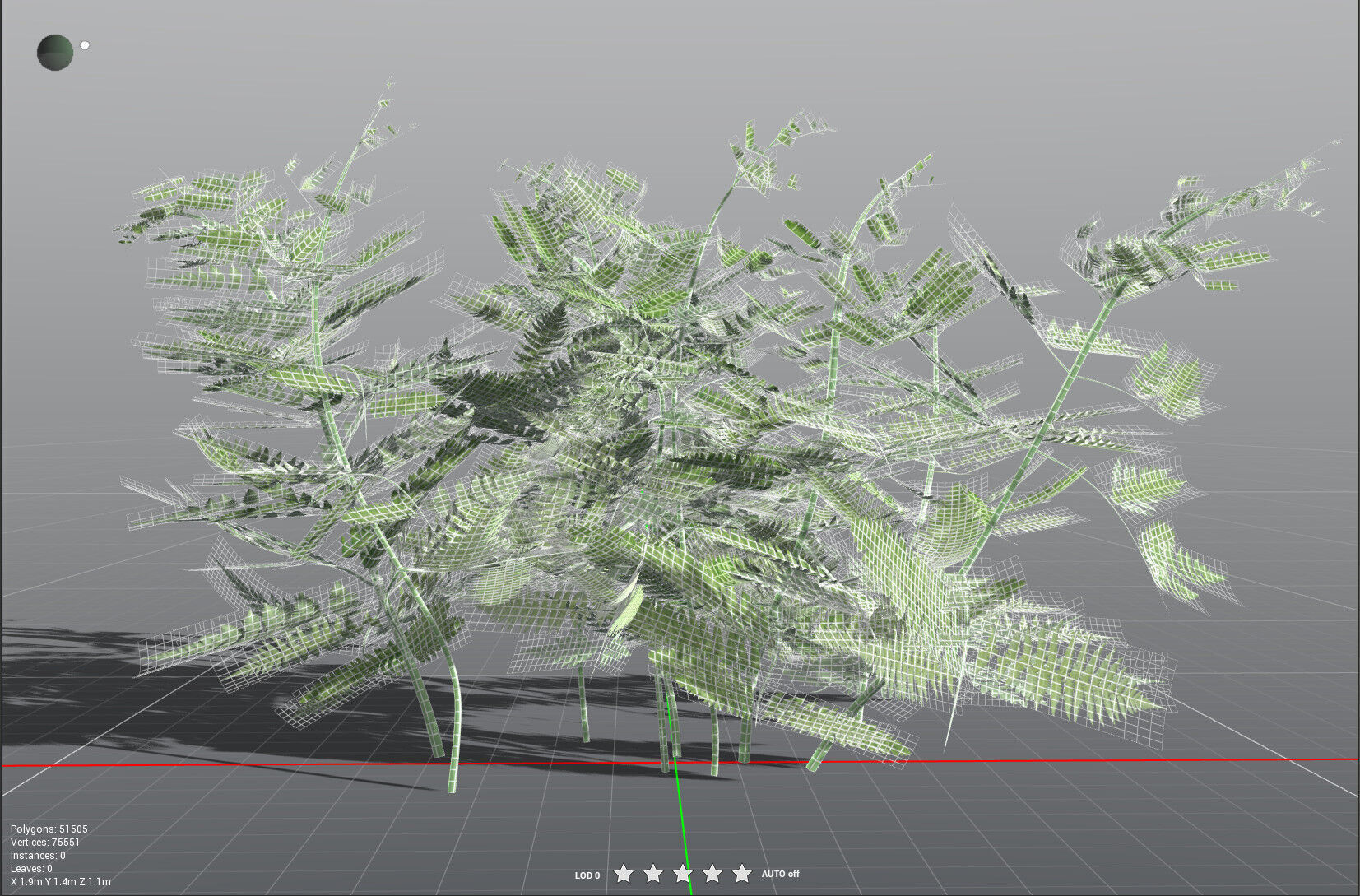Select the fifth LOD star
1360x896 pixels.
pyautogui.click(x=742, y=873)
